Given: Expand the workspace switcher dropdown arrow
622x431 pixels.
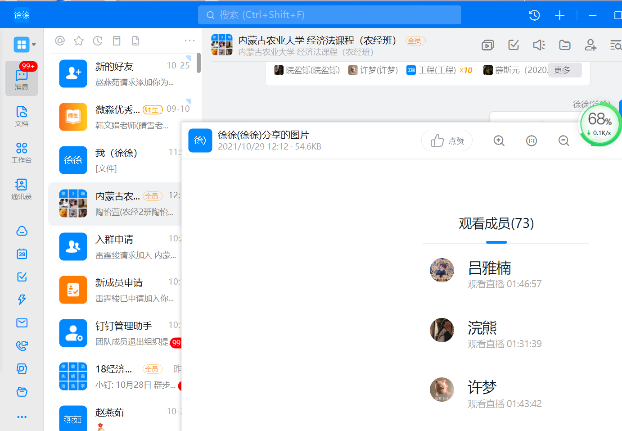Looking at the screenshot, I should coord(35,45).
